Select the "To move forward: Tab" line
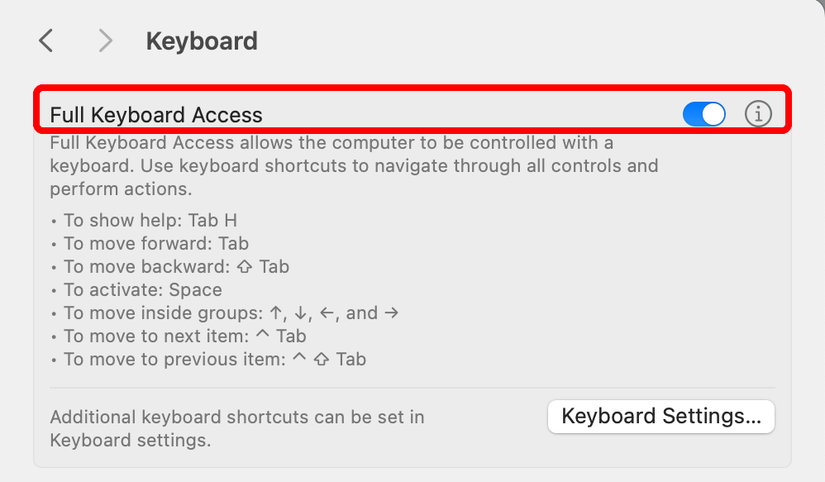This screenshot has height=482, width=825. click(x=156, y=243)
